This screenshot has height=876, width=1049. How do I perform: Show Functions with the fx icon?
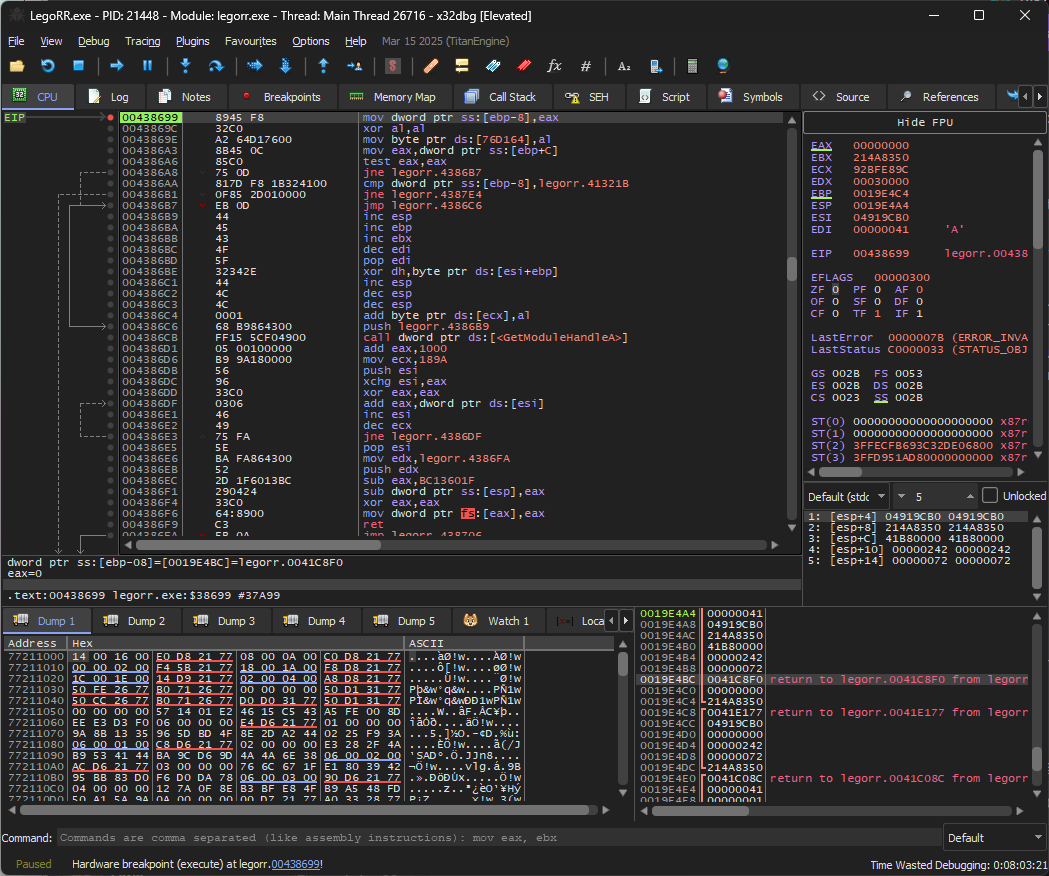pos(555,66)
